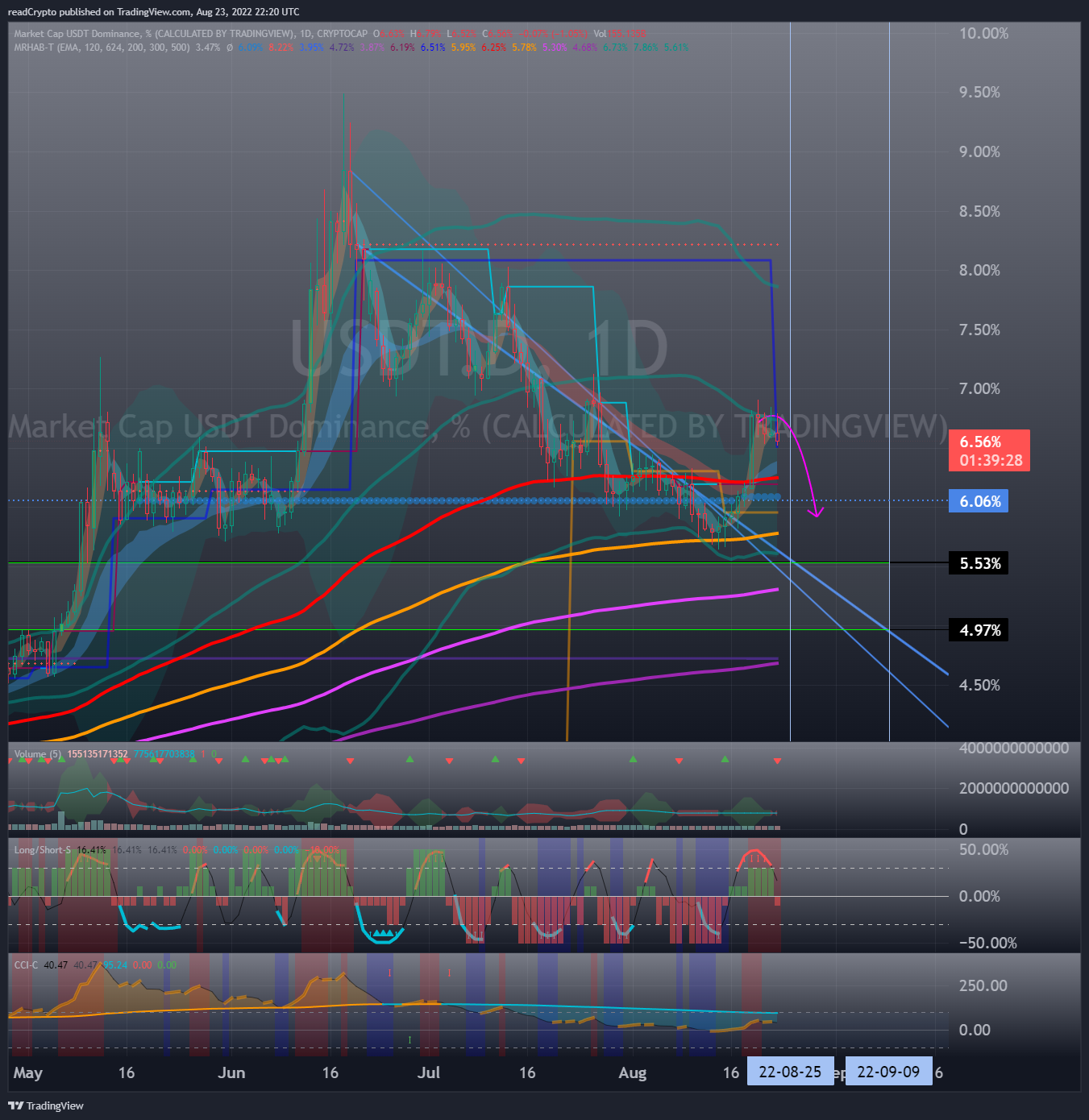Click the 2000000000000 volume axis label
The height and width of the screenshot is (1120, 1089).
click(x=1014, y=788)
